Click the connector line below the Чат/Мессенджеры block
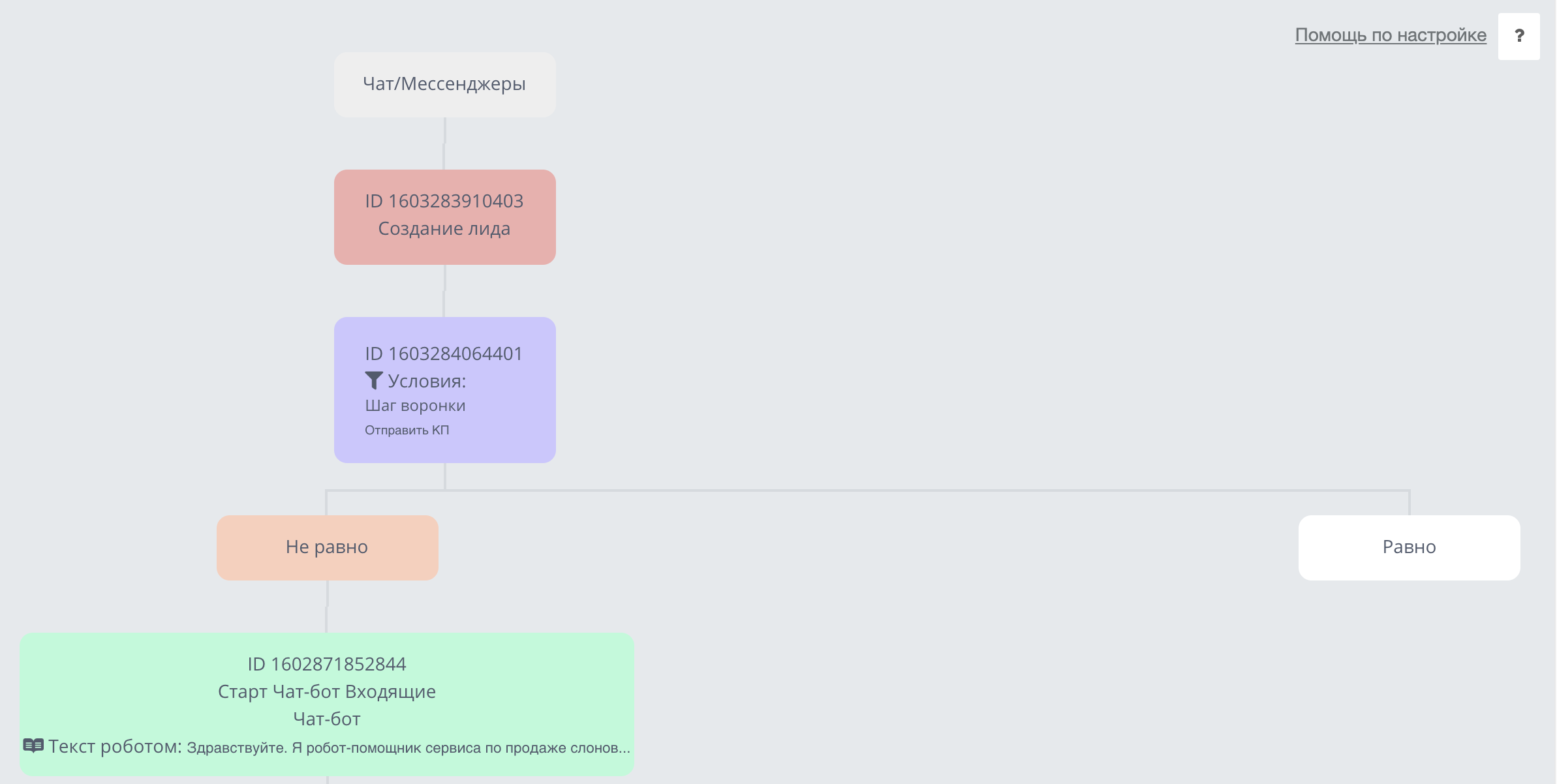 point(444,143)
